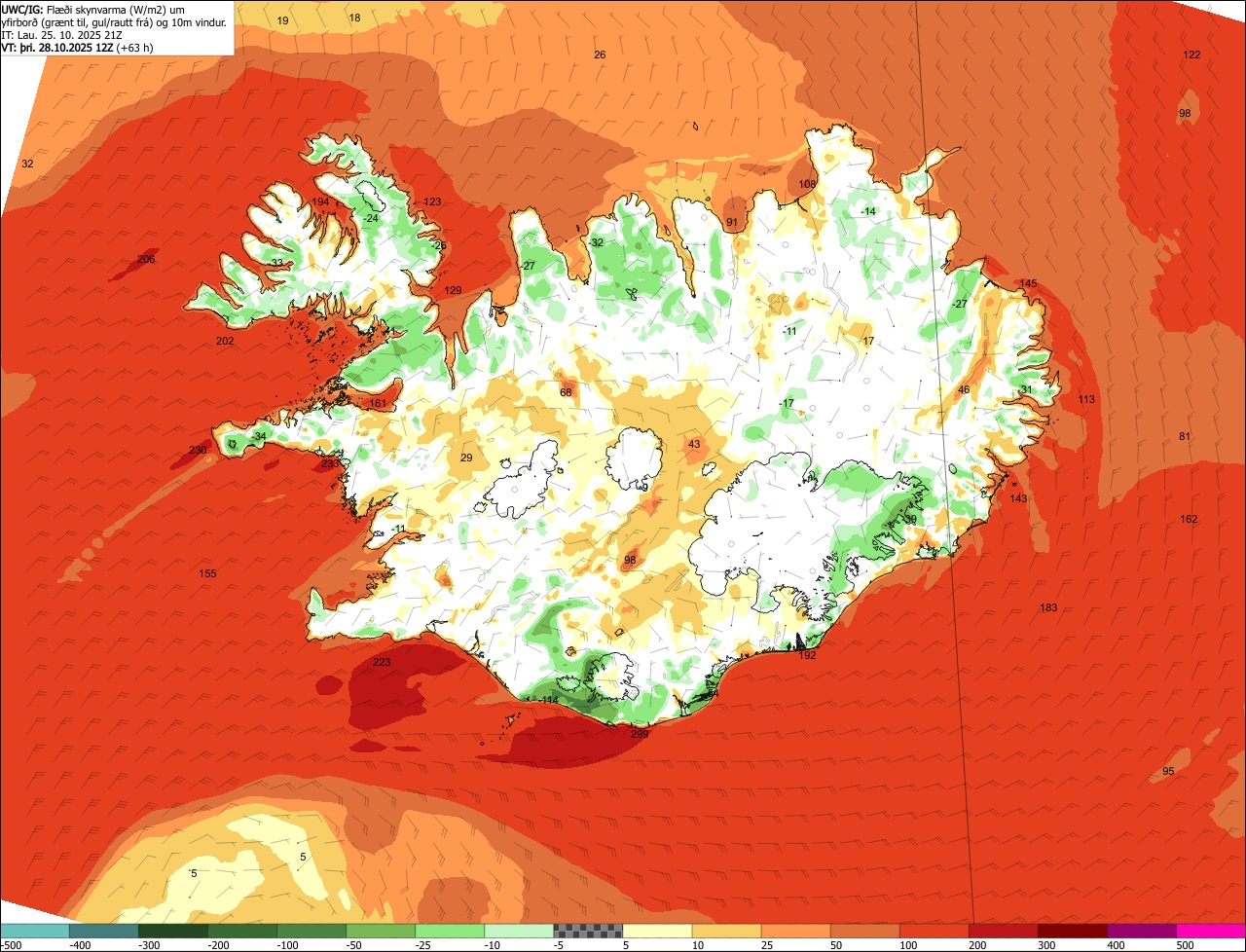Image resolution: width=1246 pixels, height=952 pixels.
Task: Click the 'VT: þri. 28.10.2025 12Z' line
Action: point(77,47)
